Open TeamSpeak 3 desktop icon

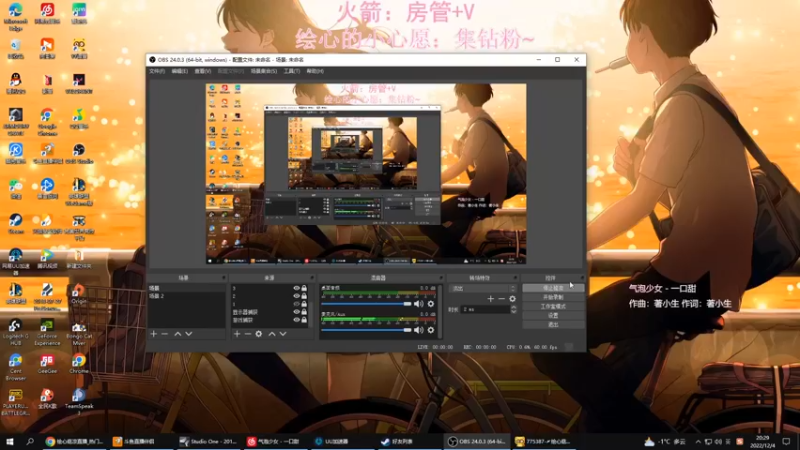79,402
